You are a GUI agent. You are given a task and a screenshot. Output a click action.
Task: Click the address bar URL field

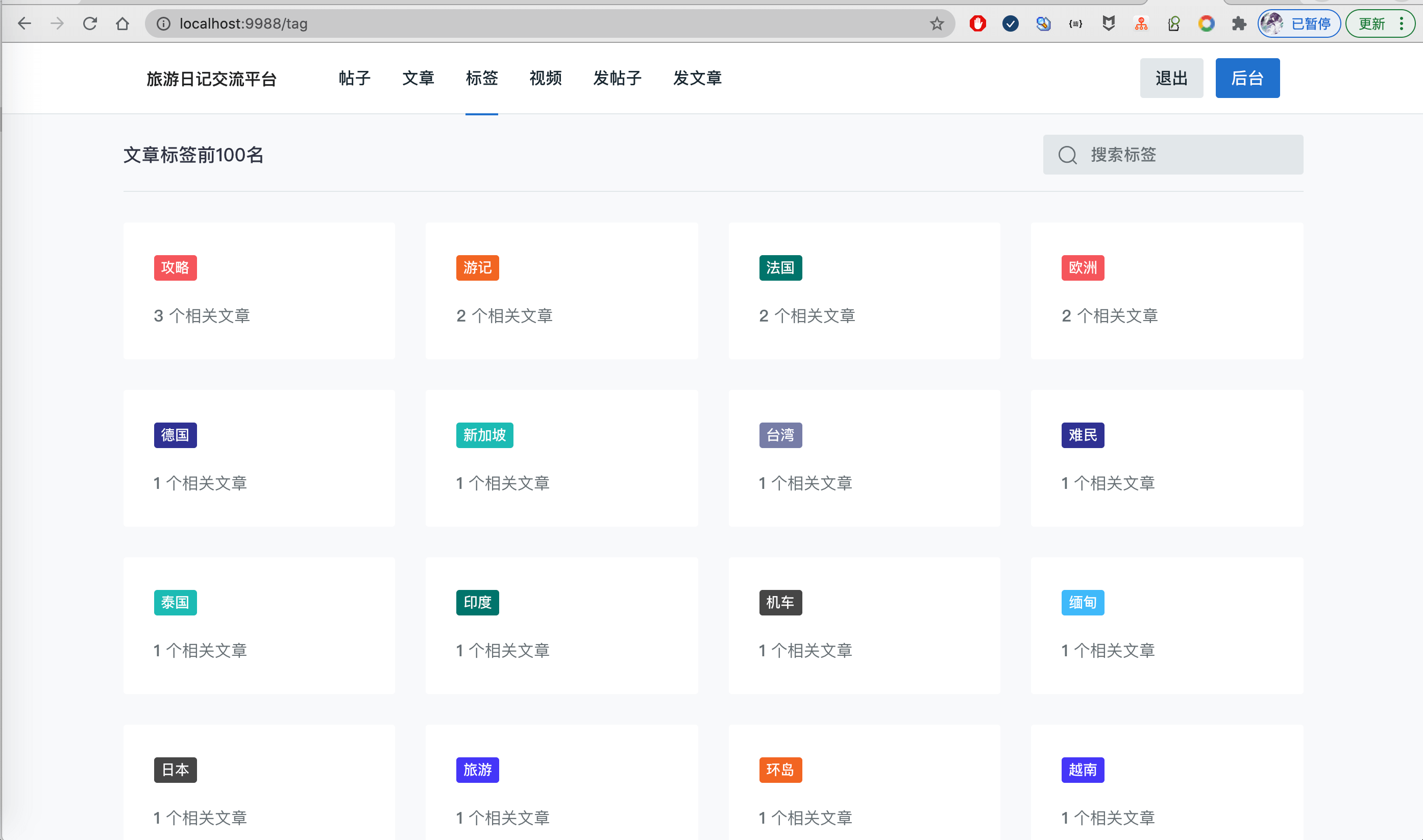549,23
